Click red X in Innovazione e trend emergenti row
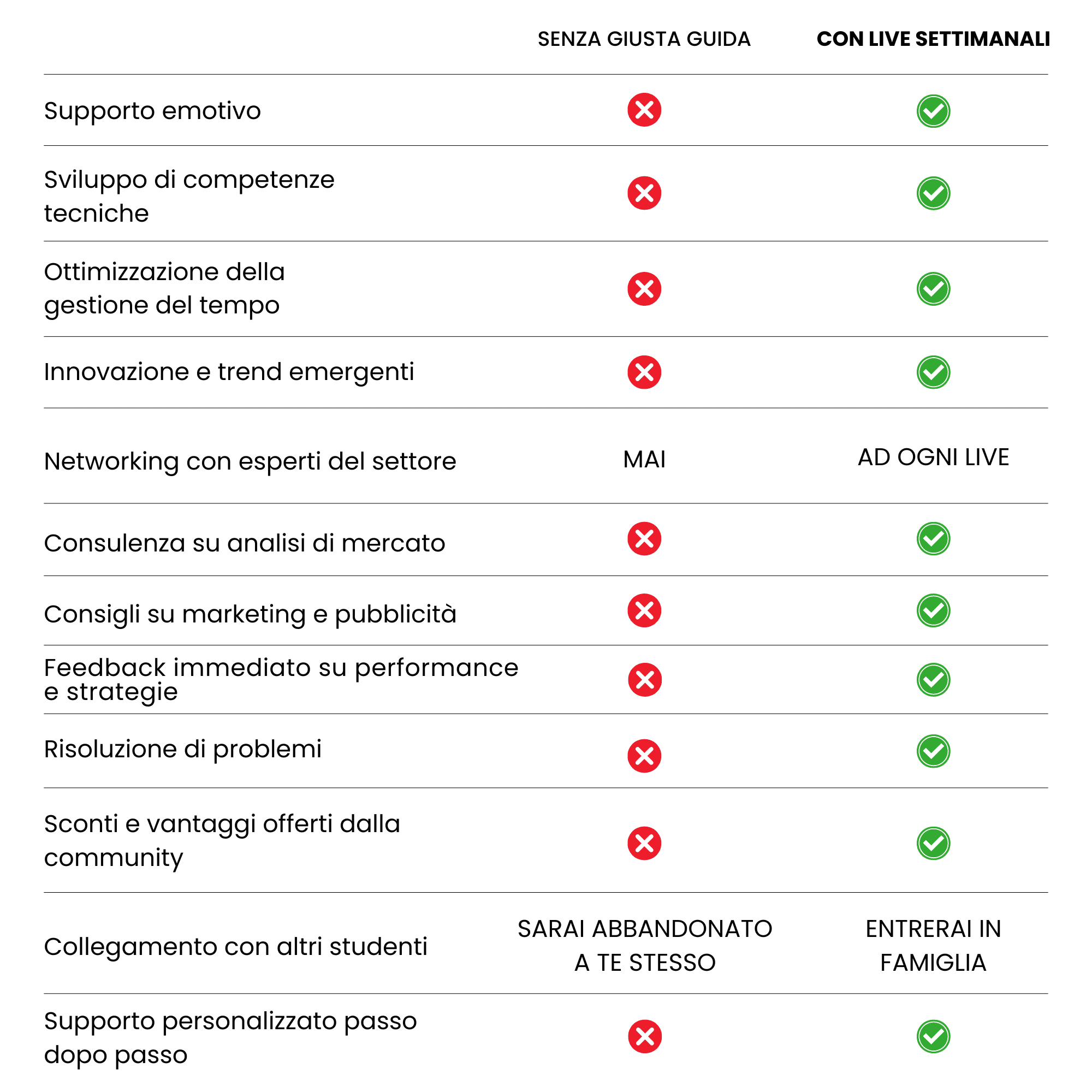The width and height of the screenshot is (1092, 1092). 644,372
